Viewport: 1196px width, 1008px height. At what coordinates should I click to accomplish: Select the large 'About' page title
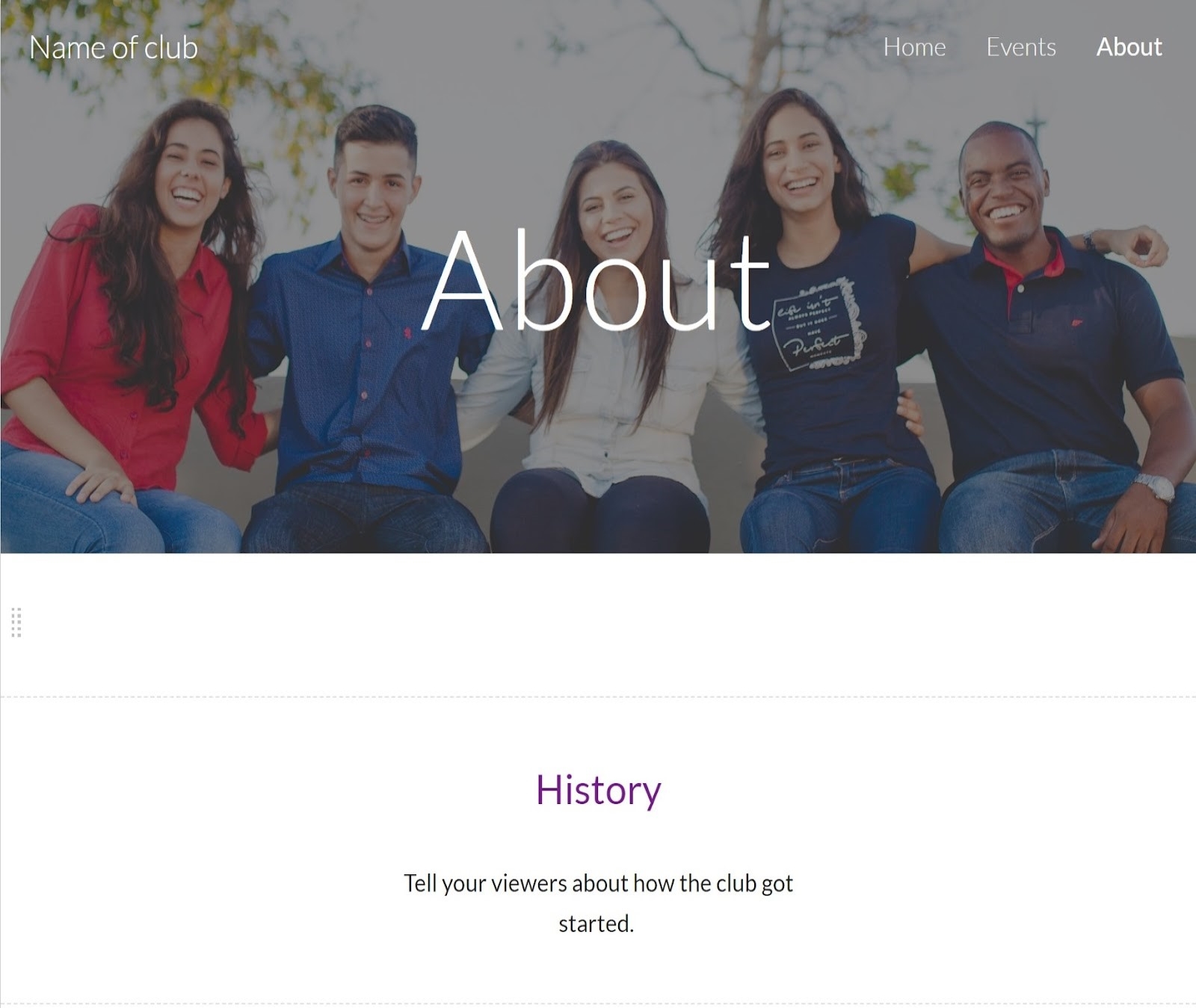(596, 281)
